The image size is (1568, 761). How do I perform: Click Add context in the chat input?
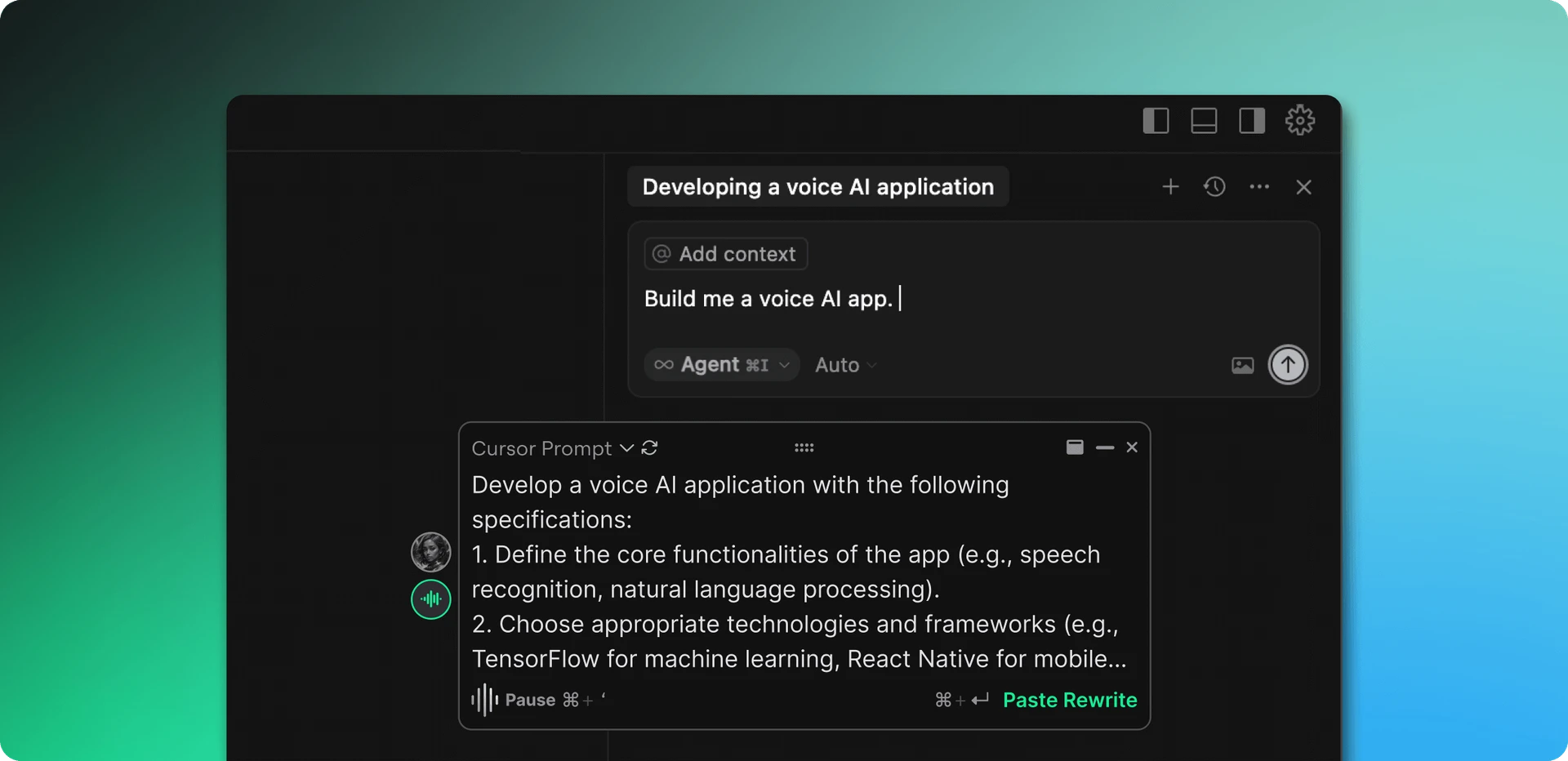(x=724, y=253)
